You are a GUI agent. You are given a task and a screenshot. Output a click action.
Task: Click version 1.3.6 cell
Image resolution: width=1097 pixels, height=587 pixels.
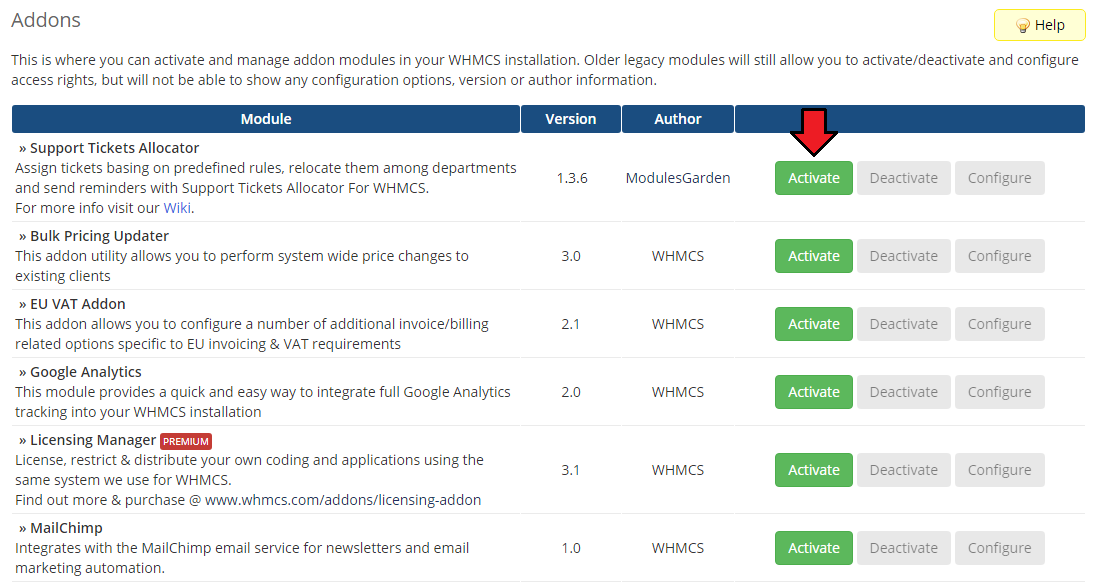pyautogui.click(x=572, y=178)
